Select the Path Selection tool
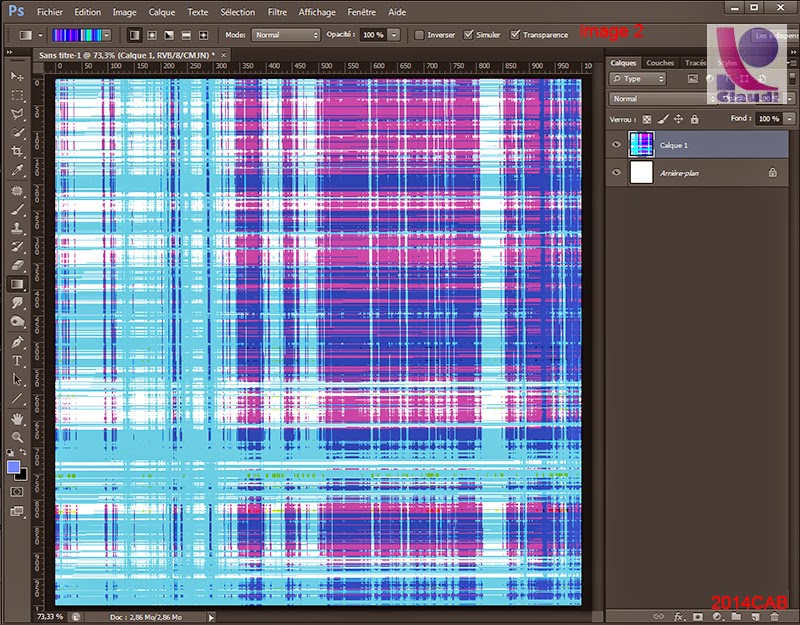The height and width of the screenshot is (625, 800). 17,380
